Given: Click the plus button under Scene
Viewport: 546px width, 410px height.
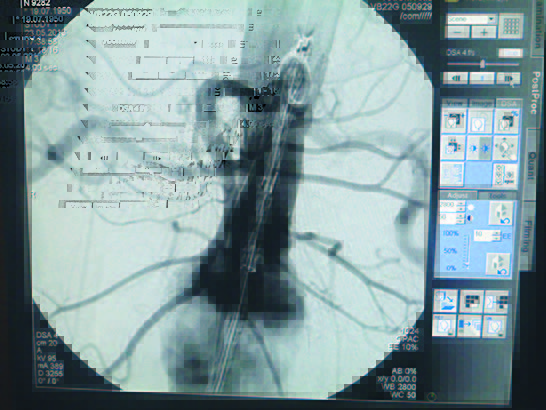Looking at the screenshot, I should click(484, 32).
